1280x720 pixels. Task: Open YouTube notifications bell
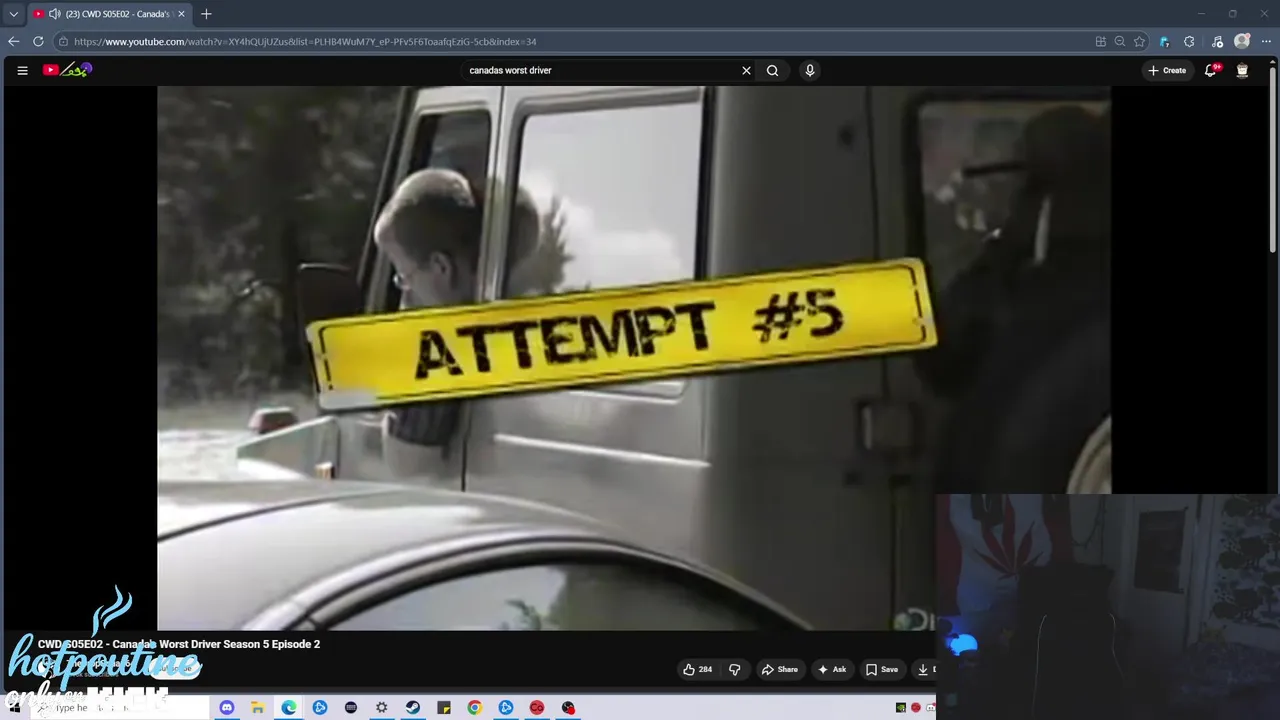(1211, 70)
